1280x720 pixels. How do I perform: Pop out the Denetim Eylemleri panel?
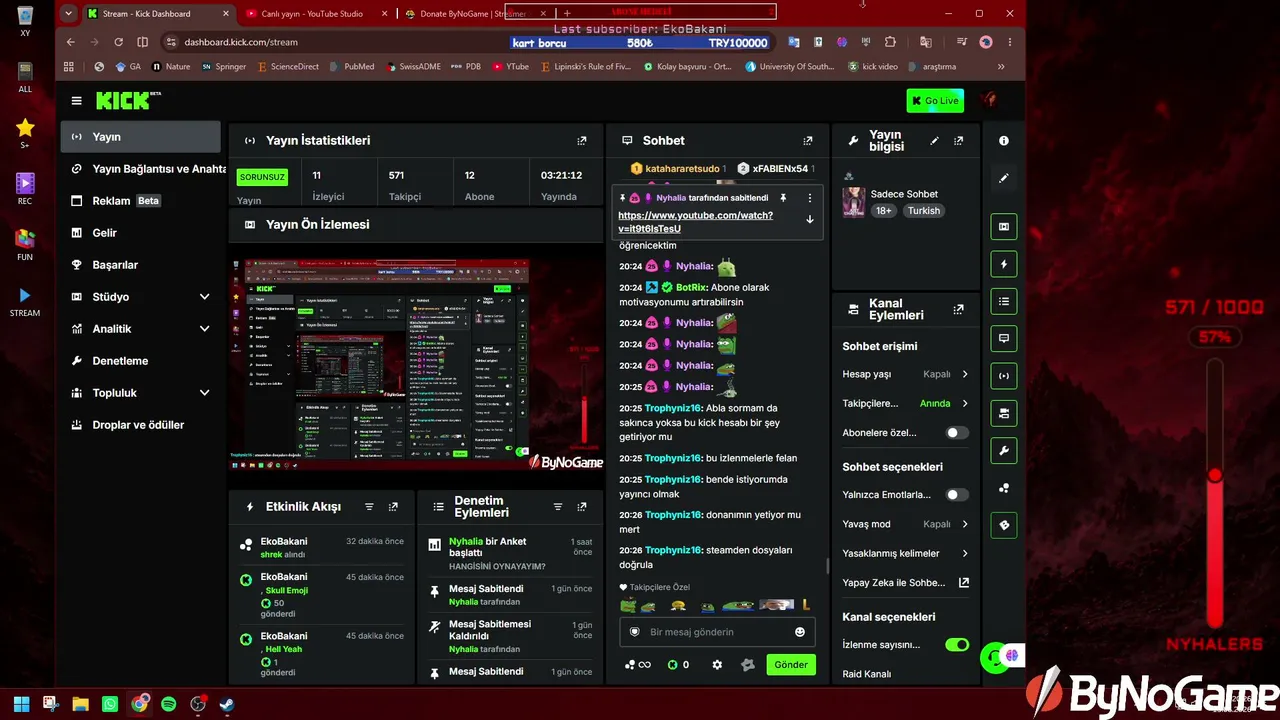pos(582,507)
